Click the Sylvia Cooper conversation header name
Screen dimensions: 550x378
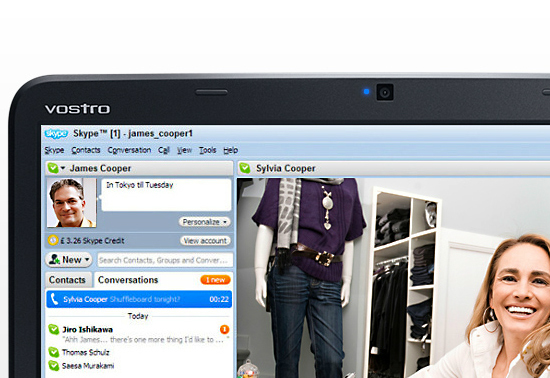coord(286,168)
